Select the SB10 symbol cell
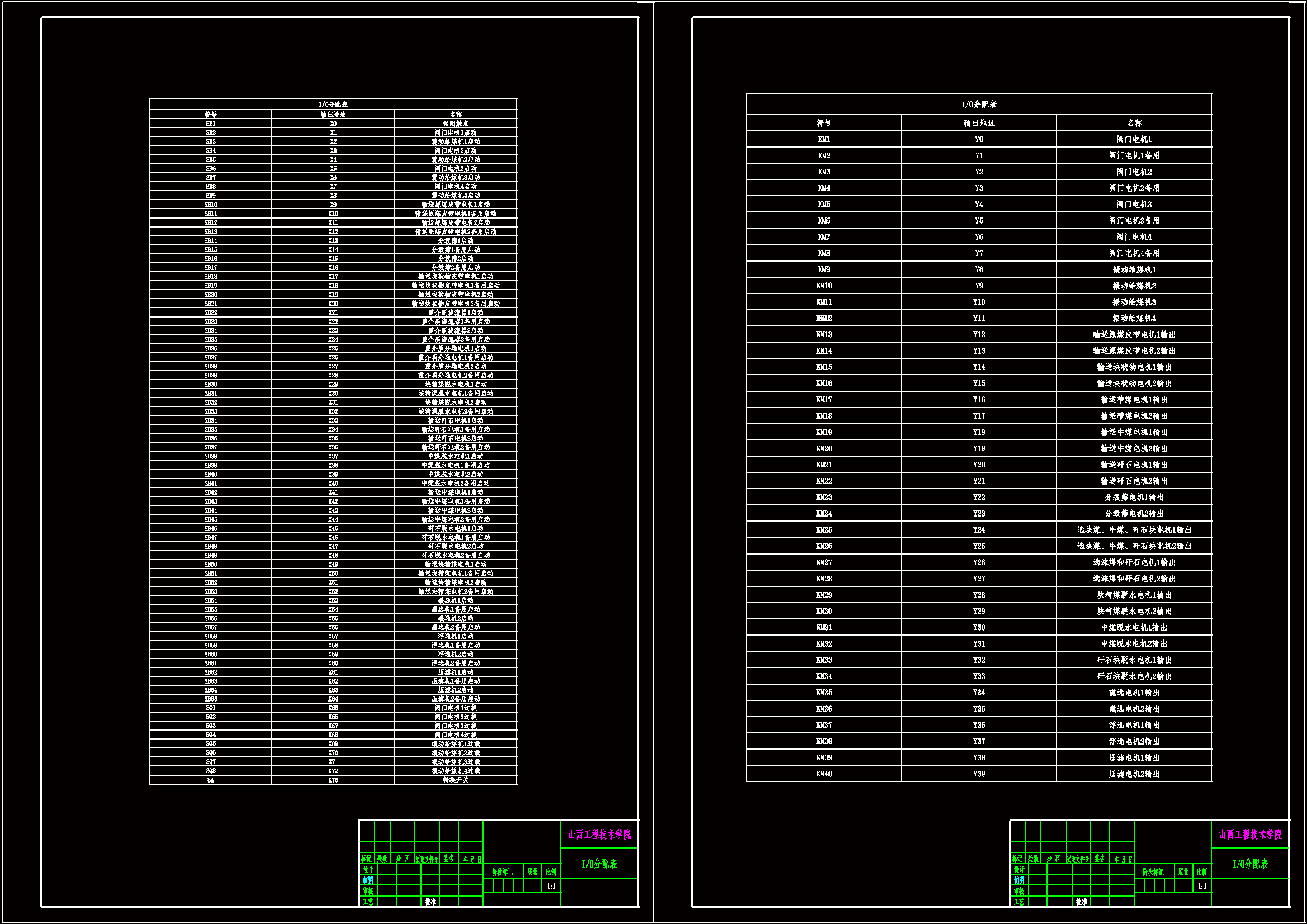This screenshot has height=924, width=1307. [x=211, y=205]
